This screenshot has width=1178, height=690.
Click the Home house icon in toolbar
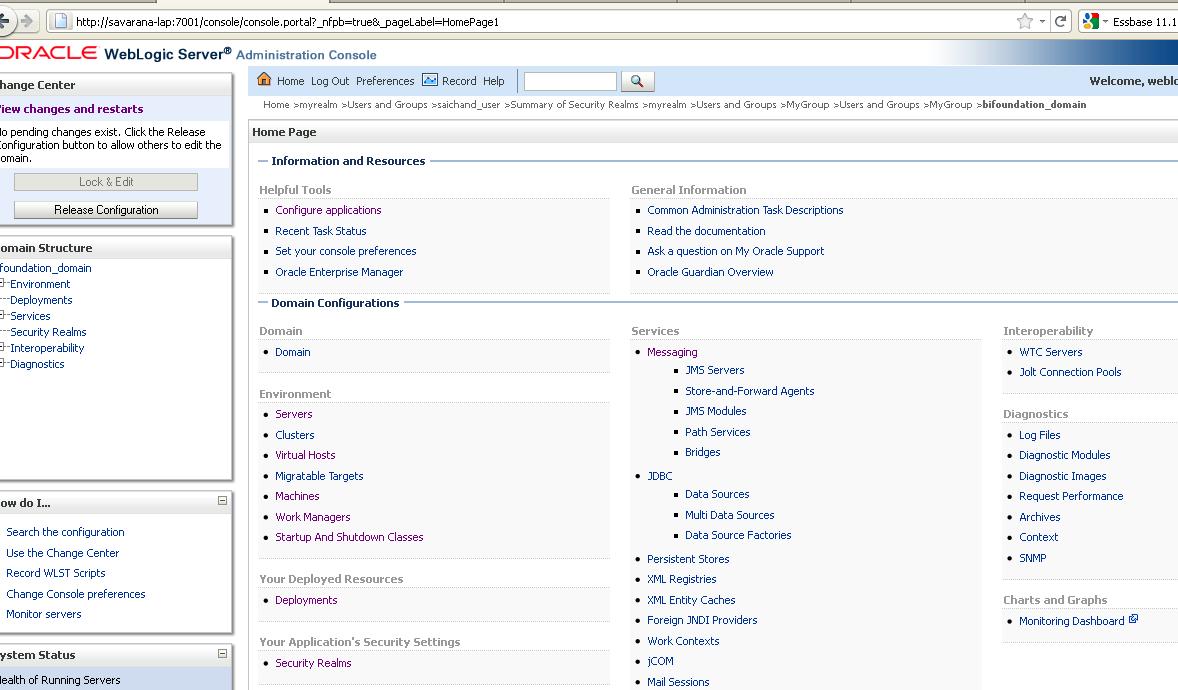click(x=264, y=80)
